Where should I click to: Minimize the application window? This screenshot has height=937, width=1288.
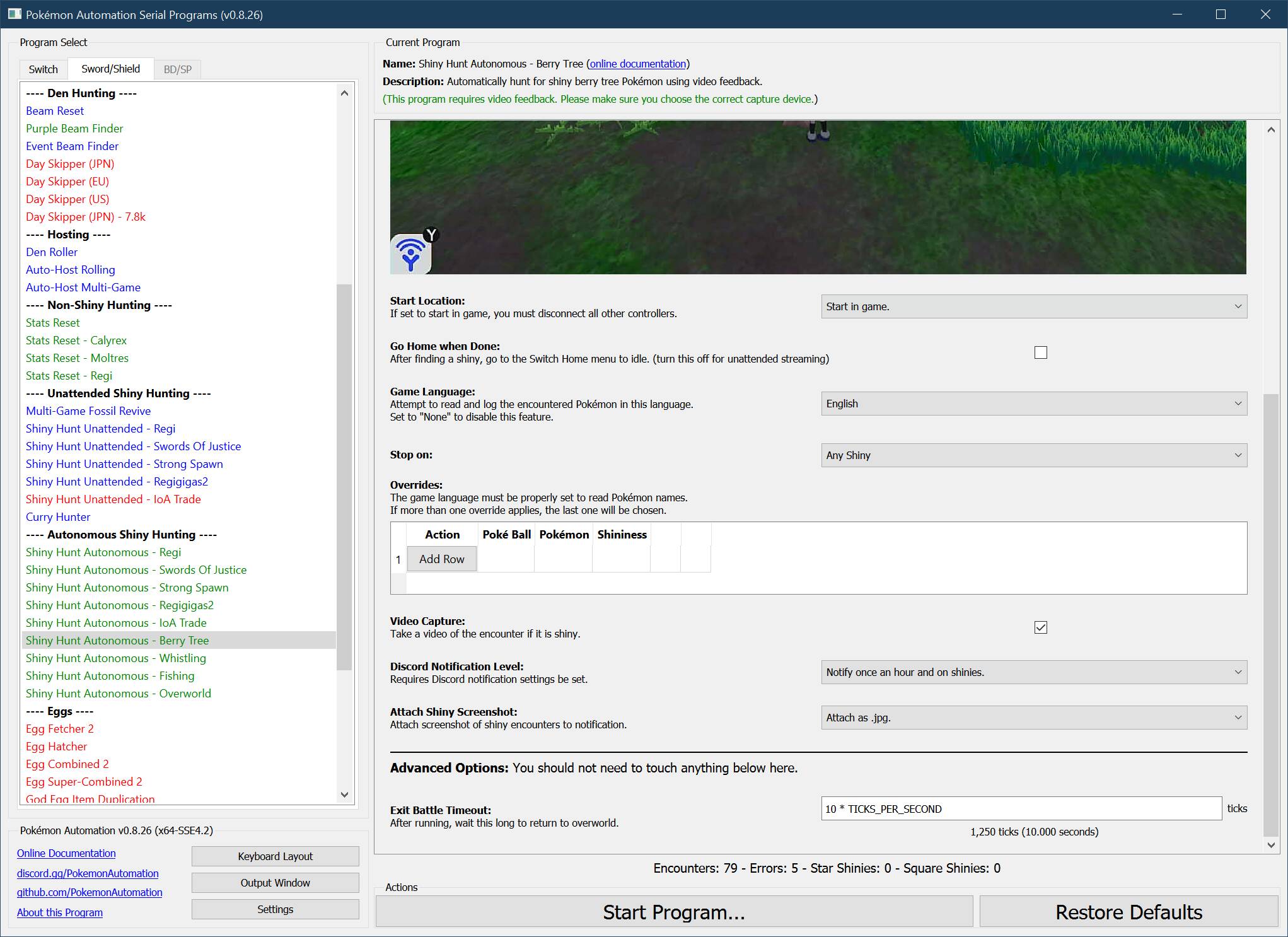click(x=1176, y=14)
